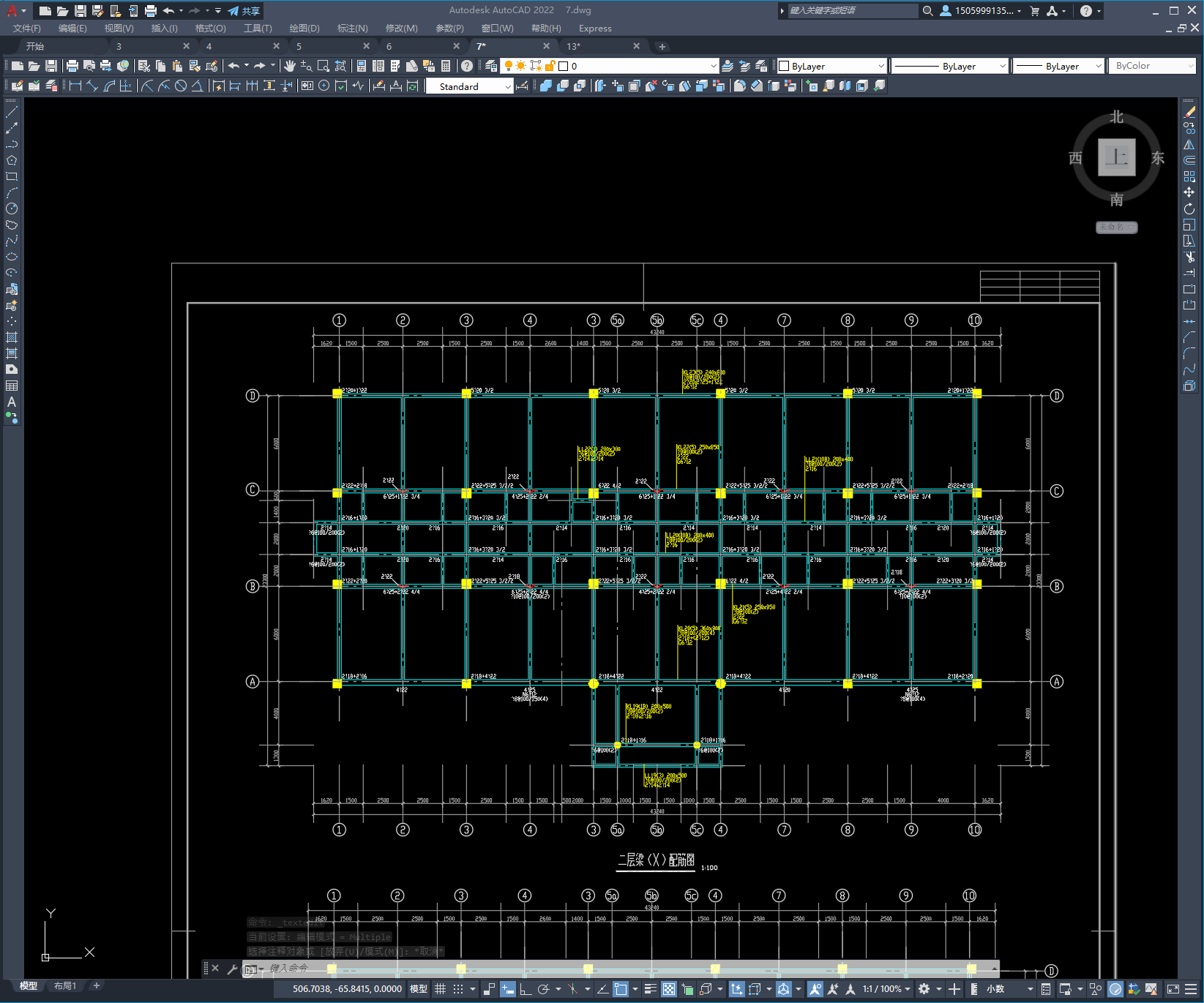Click the 未命名 WCS dropdown under ViewCube
1204x1003 pixels.
click(1117, 228)
